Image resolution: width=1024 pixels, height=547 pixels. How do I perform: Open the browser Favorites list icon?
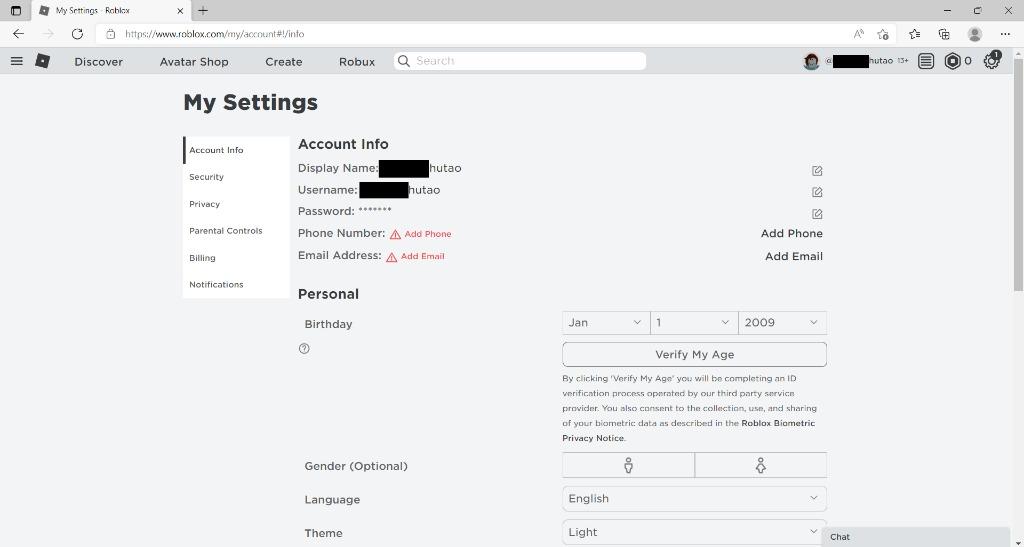(x=914, y=34)
